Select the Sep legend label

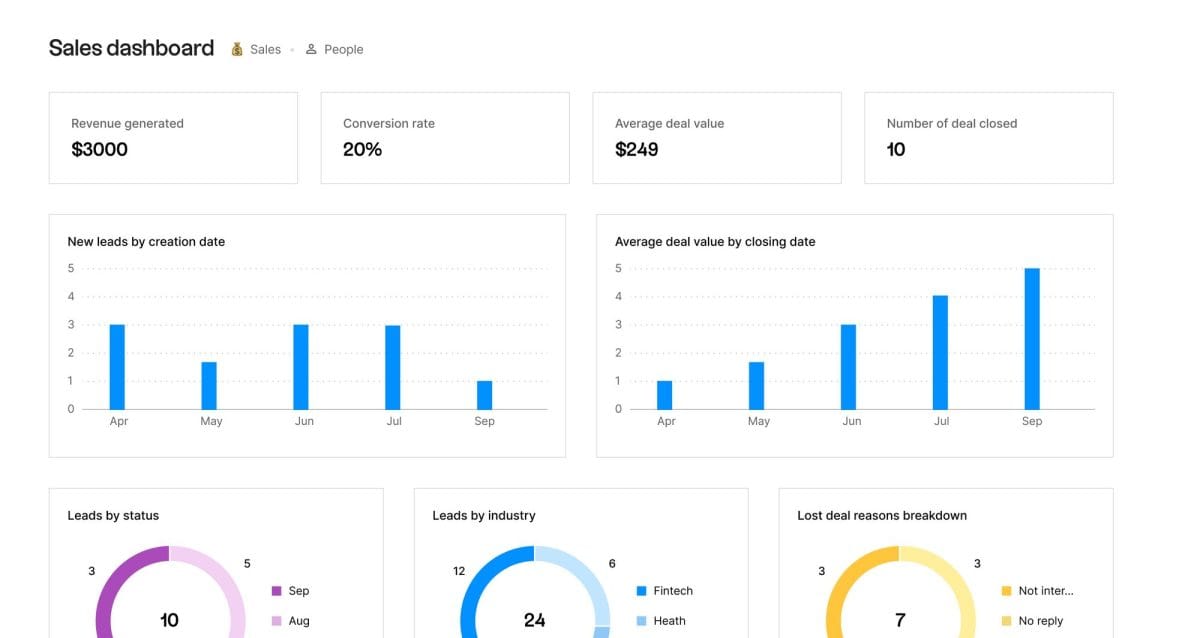(x=299, y=591)
